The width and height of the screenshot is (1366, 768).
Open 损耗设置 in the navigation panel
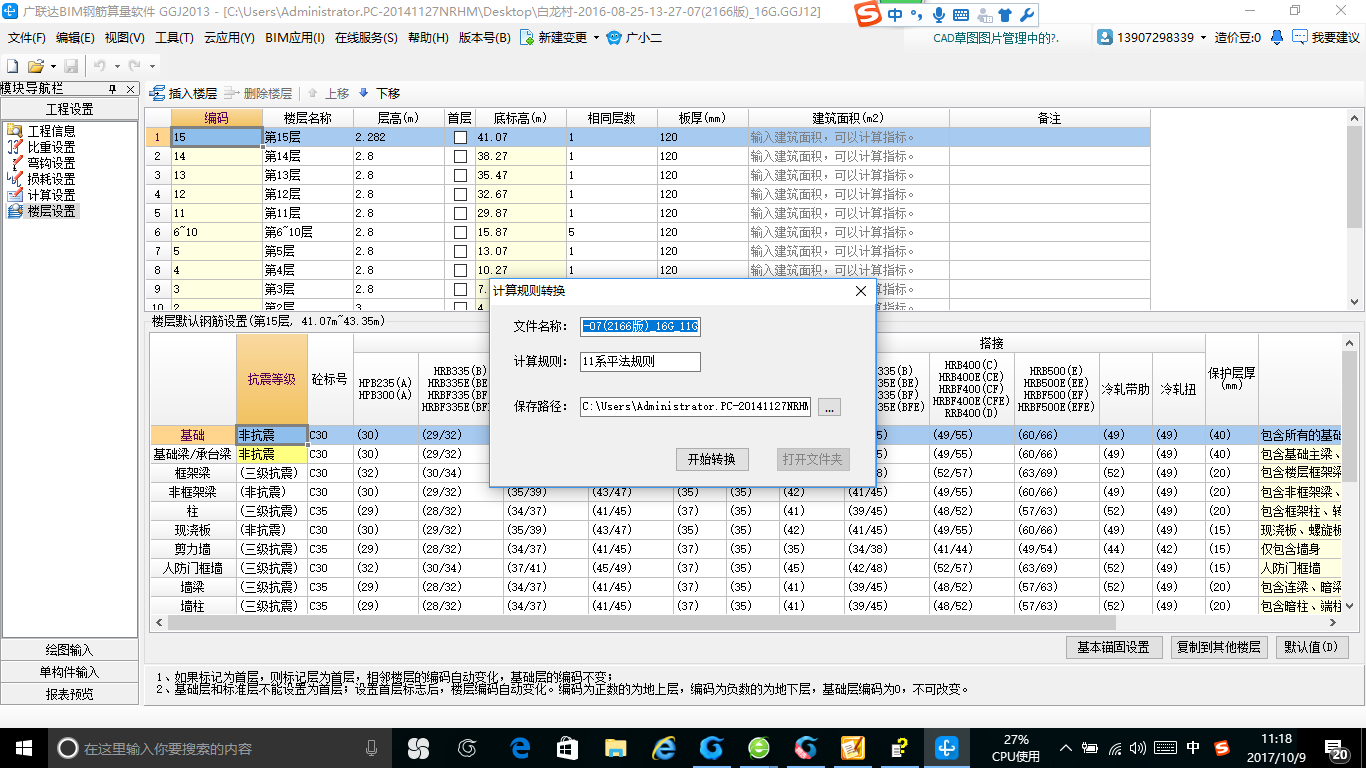click(x=50, y=179)
